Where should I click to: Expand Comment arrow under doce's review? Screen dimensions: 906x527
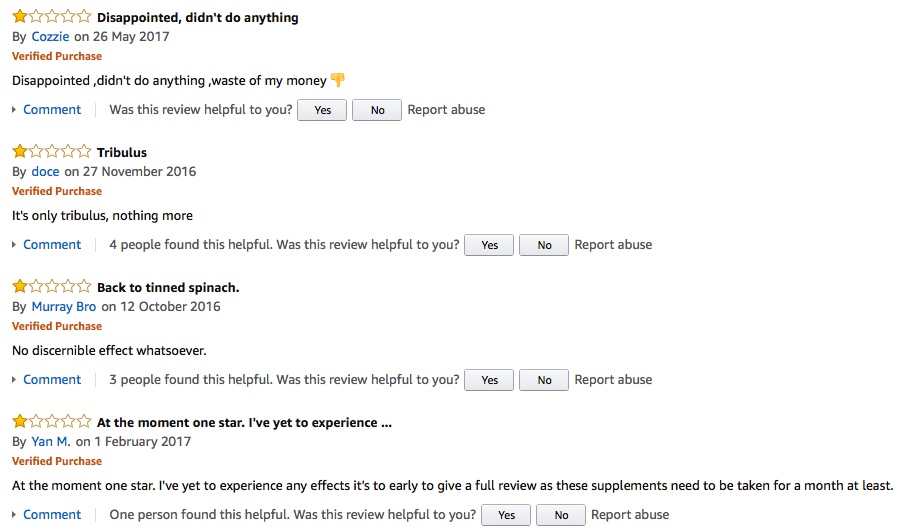14,245
